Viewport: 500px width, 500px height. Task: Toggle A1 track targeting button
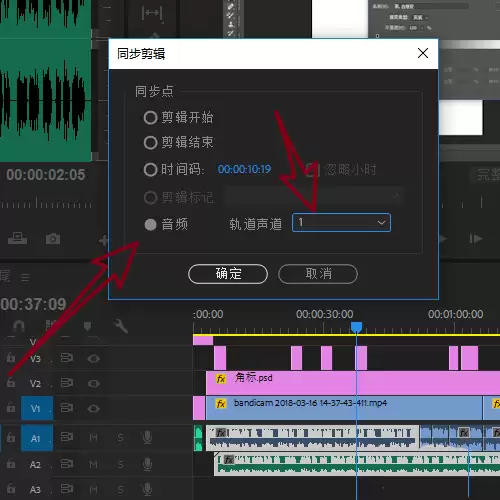(x=37, y=438)
